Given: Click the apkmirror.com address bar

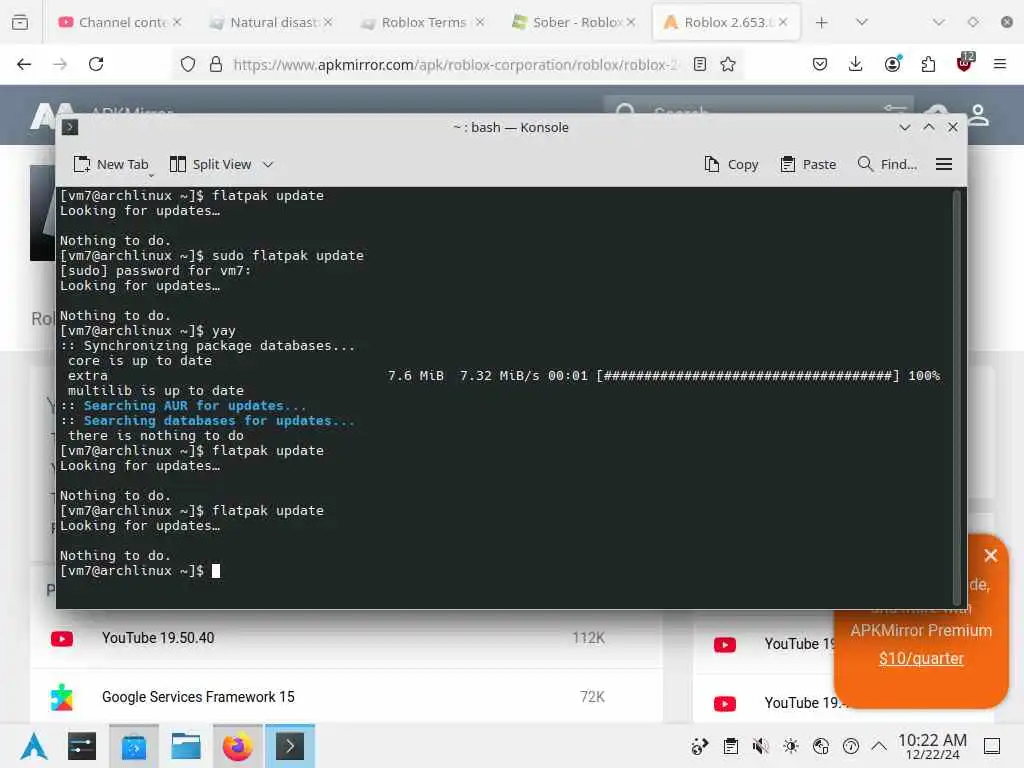Looking at the screenshot, I should (455, 65).
